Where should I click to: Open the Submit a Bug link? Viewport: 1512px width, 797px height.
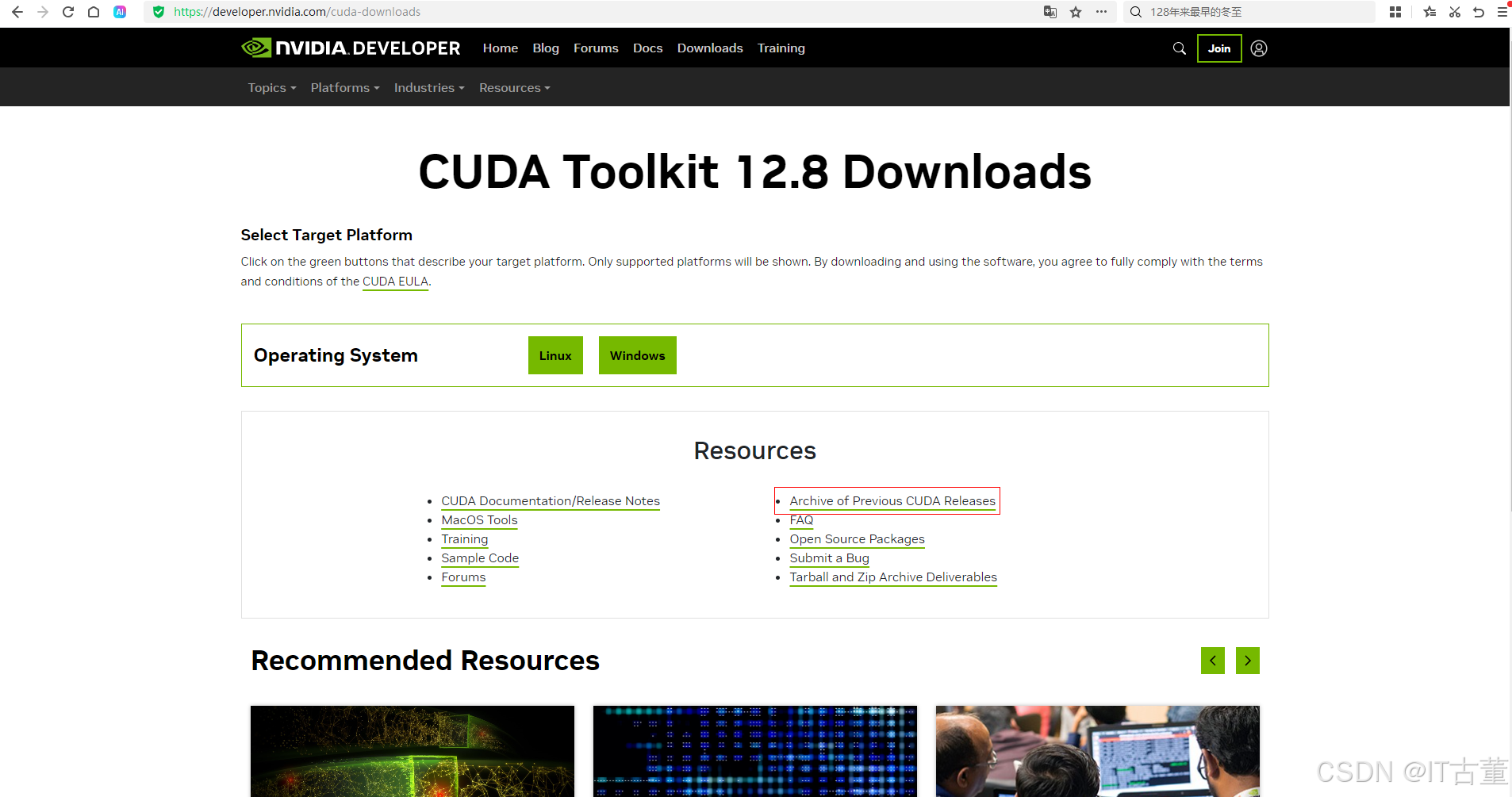830,558
